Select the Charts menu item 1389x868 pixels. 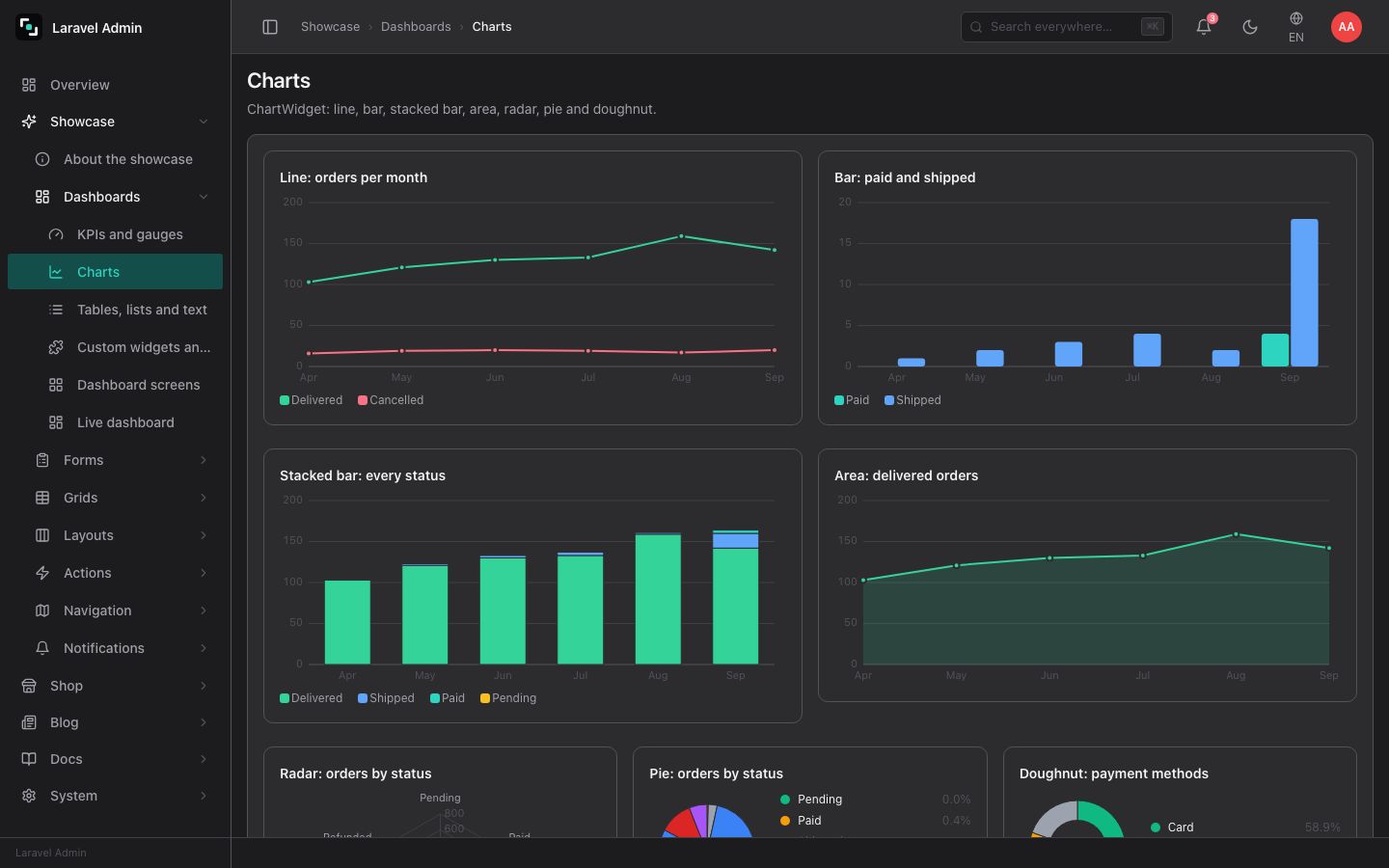pos(115,272)
